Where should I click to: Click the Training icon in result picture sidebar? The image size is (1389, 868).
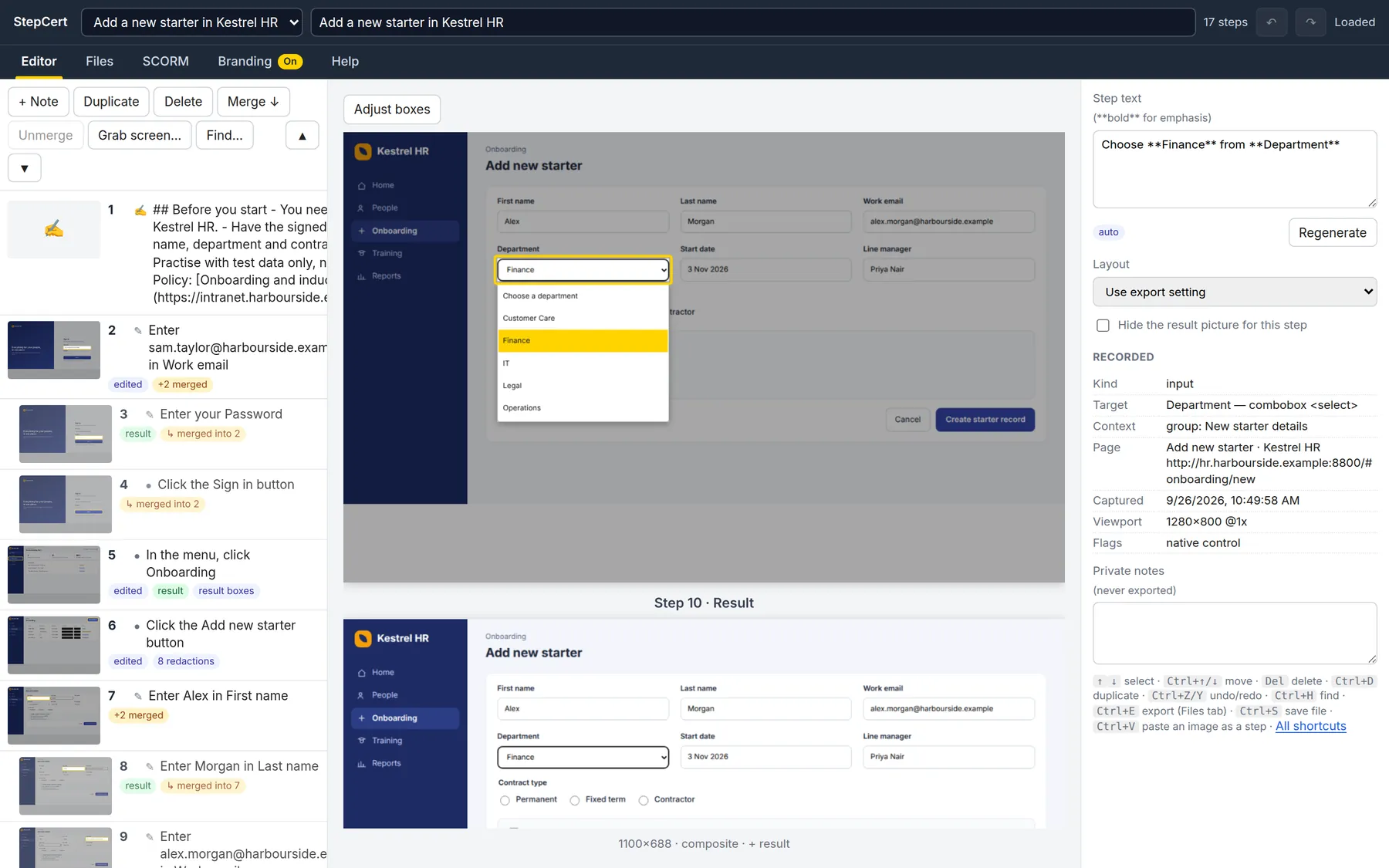click(x=361, y=741)
